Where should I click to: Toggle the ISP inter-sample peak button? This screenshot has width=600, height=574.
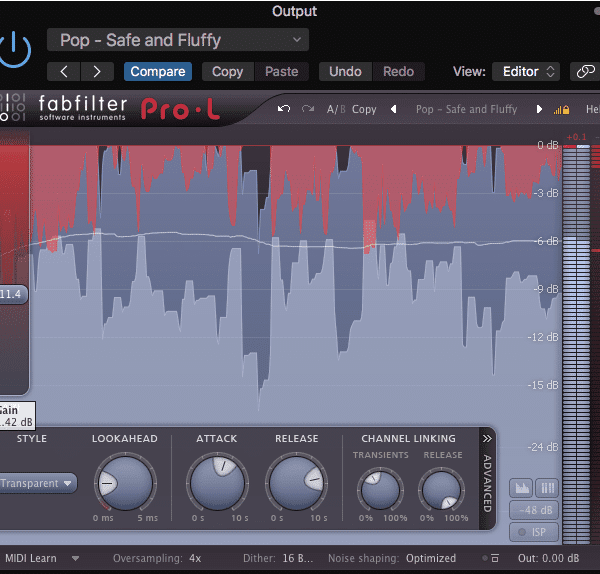click(534, 532)
